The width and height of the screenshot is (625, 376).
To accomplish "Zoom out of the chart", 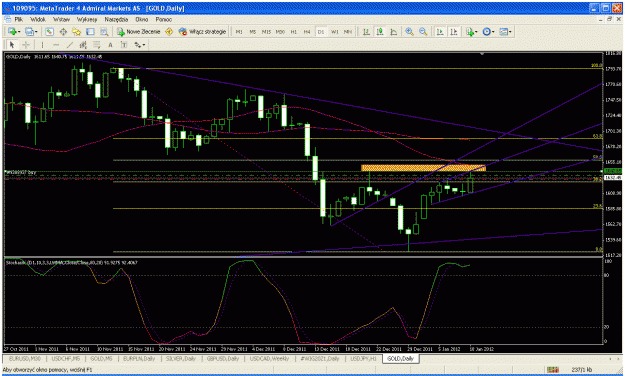I will [423, 31].
